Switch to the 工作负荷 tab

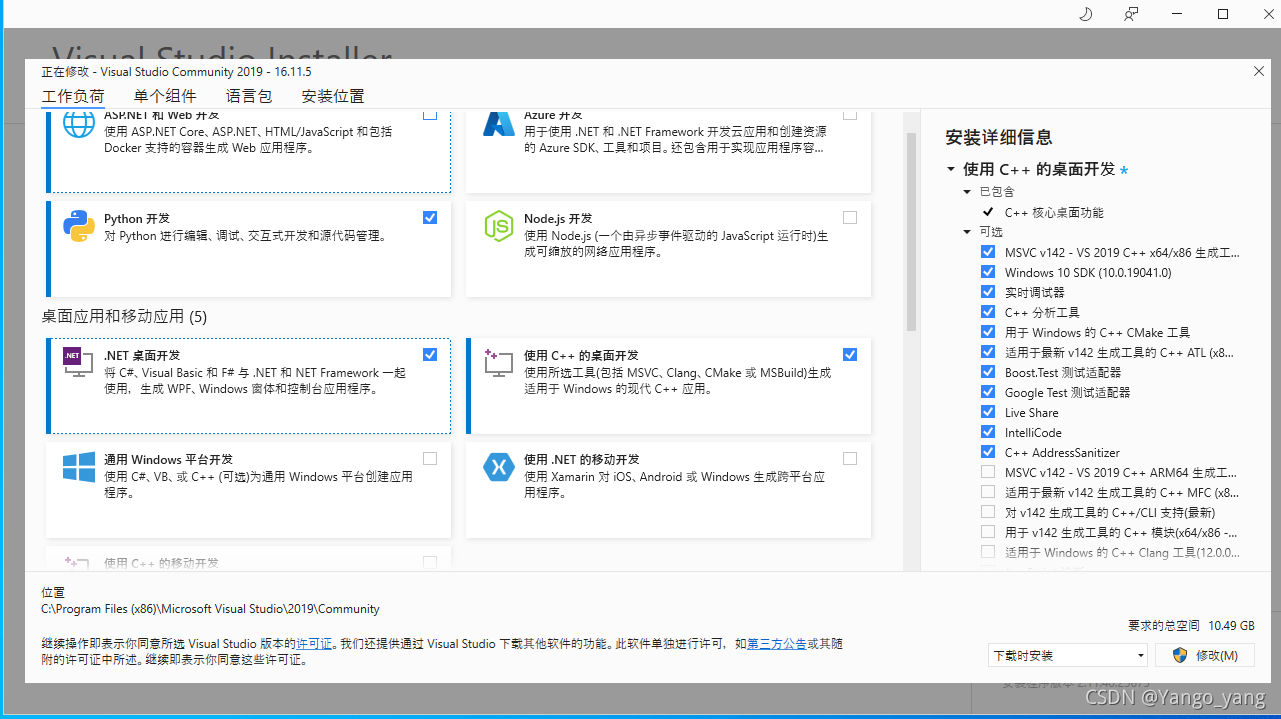point(72,96)
